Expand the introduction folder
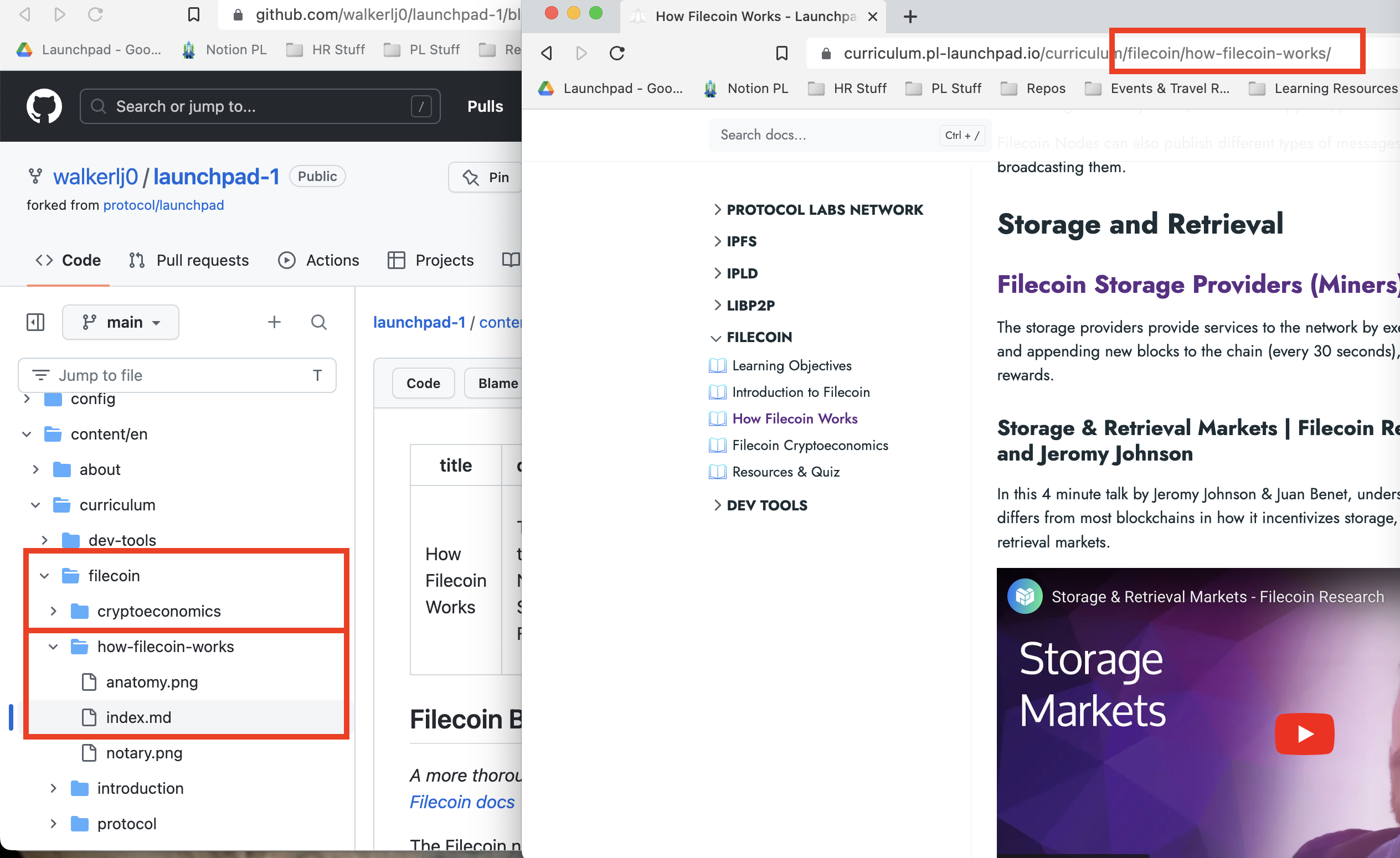This screenshot has height=858, width=1400. point(53,789)
